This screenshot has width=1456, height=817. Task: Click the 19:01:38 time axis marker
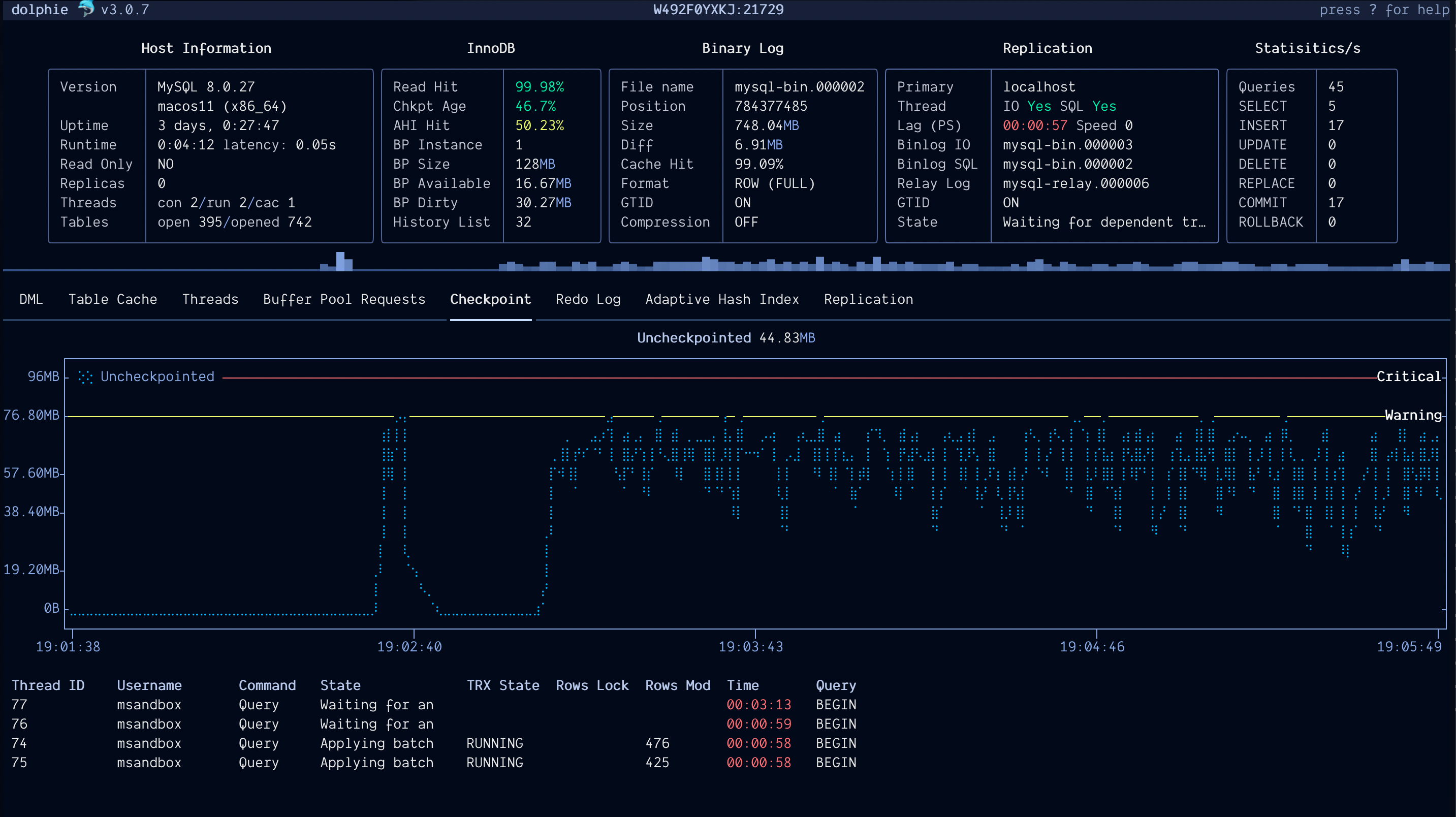pos(69,646)
